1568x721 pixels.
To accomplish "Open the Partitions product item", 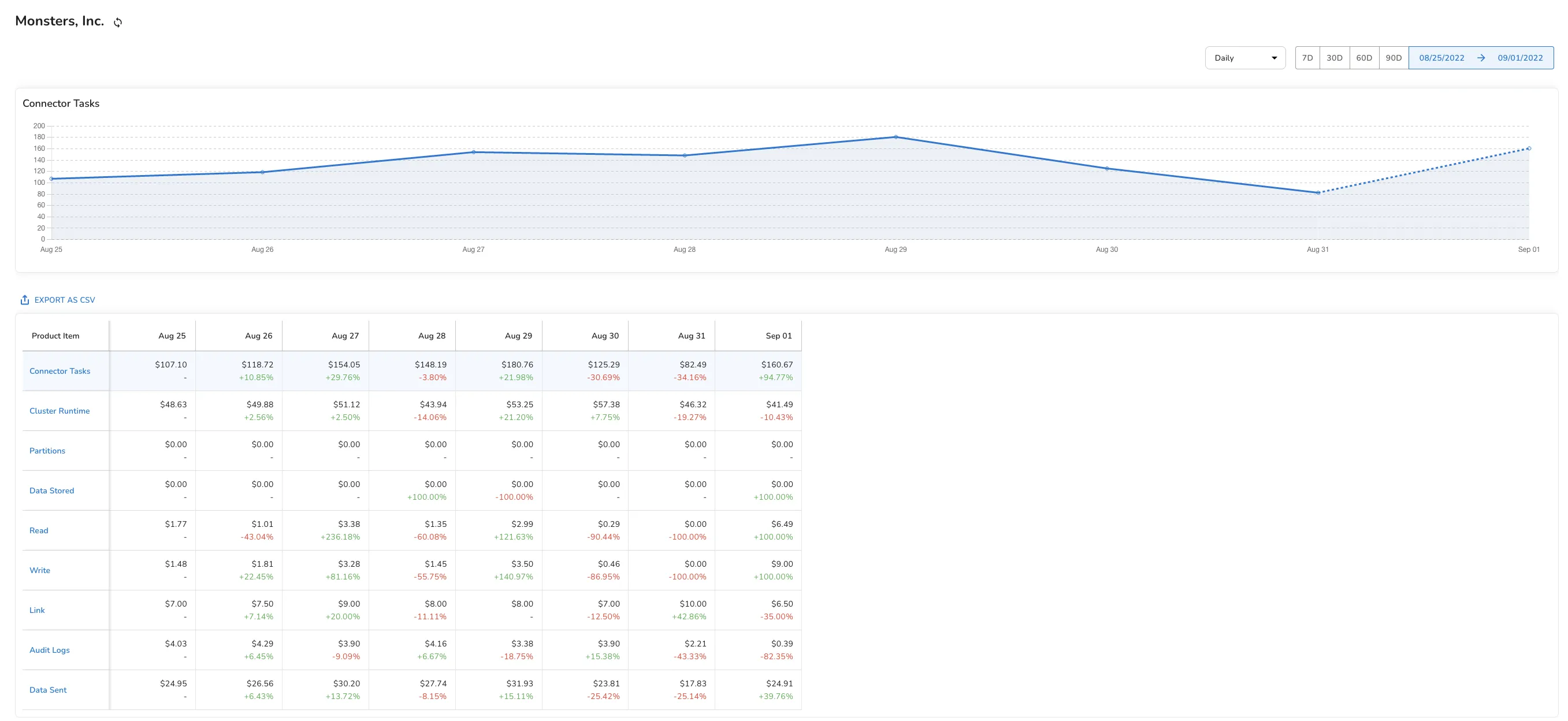I will (47, 451).
